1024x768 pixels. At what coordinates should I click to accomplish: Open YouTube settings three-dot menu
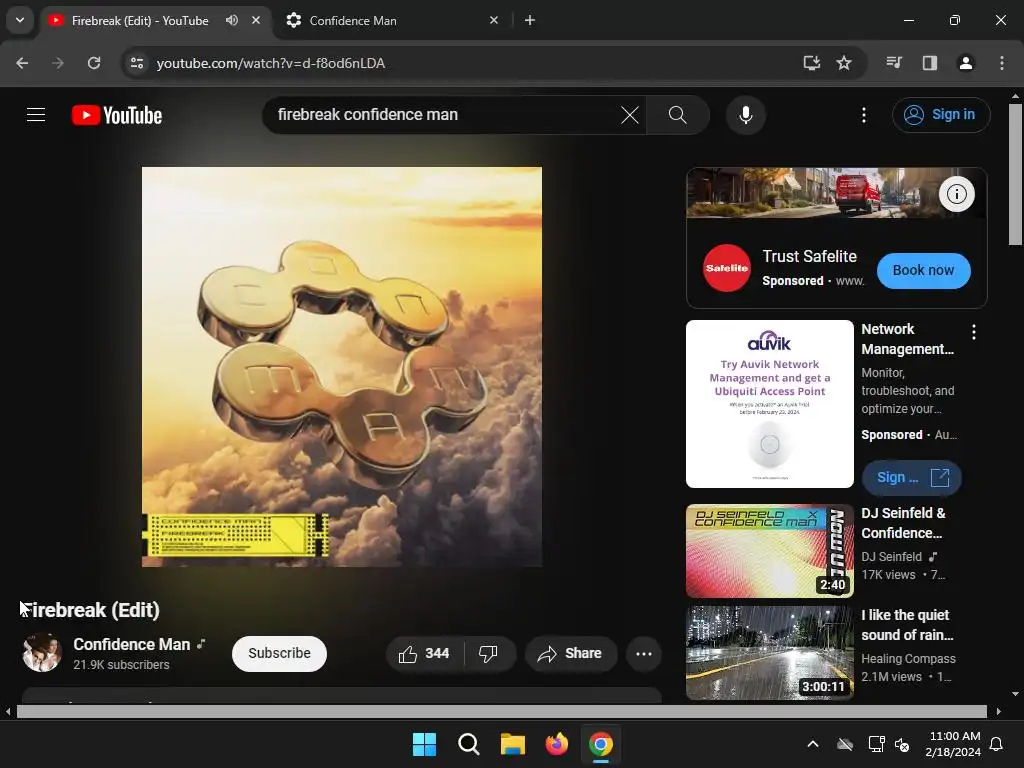click(863, 115)
